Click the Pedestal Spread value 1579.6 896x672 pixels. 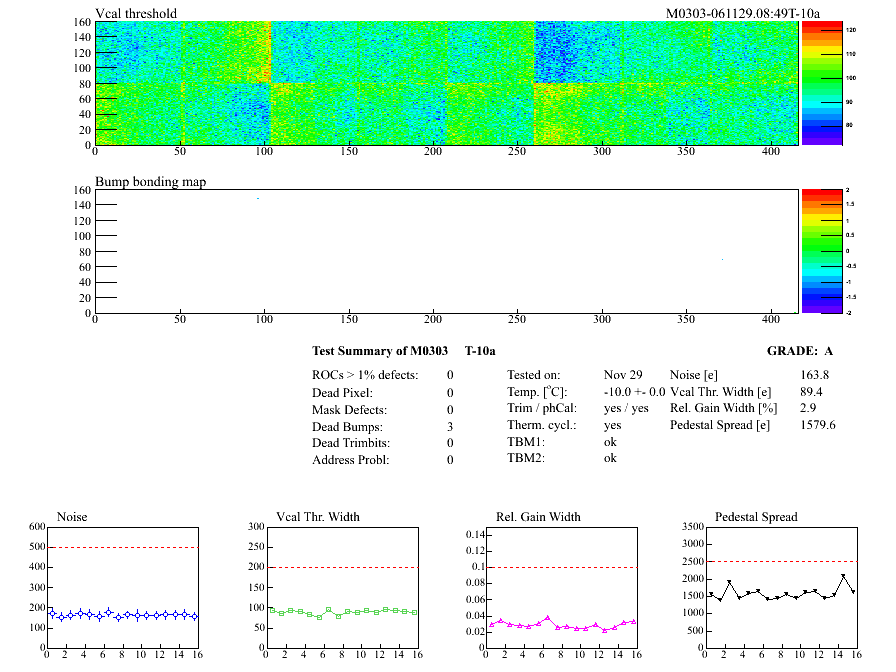pyautogui.click(x=818, y=425)
